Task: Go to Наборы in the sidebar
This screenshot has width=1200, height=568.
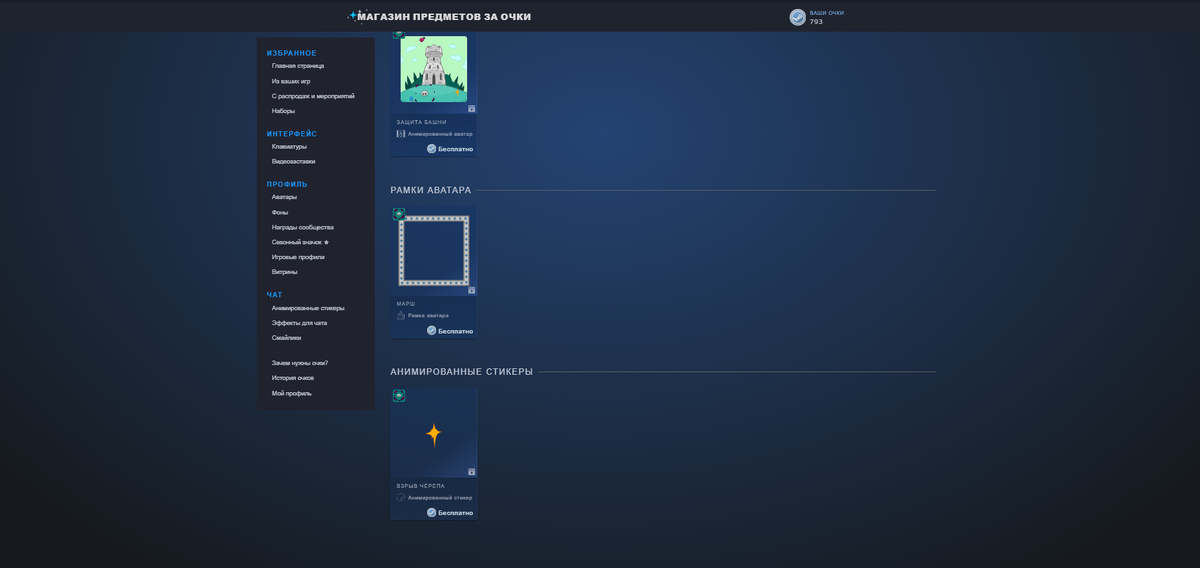Action: click(283, 111)
